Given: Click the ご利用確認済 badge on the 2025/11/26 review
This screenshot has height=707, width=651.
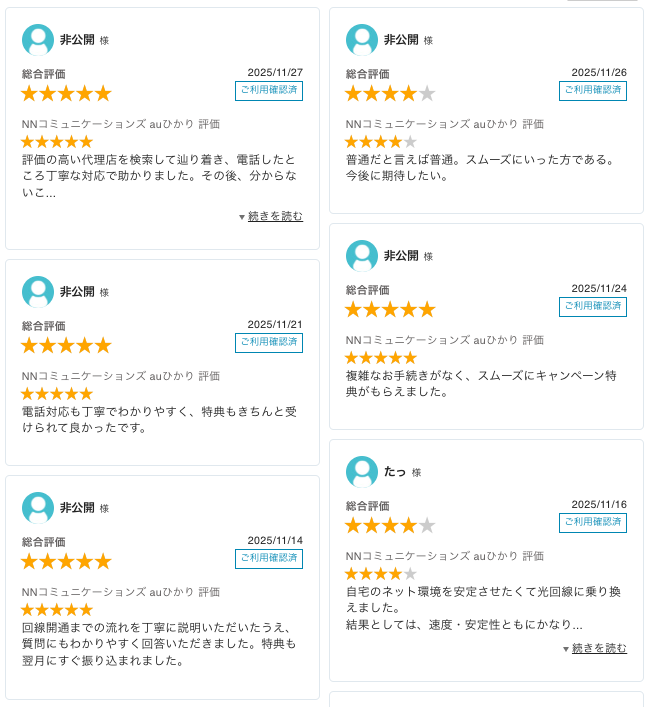Looking at the screenshot, I should (593, 91).
